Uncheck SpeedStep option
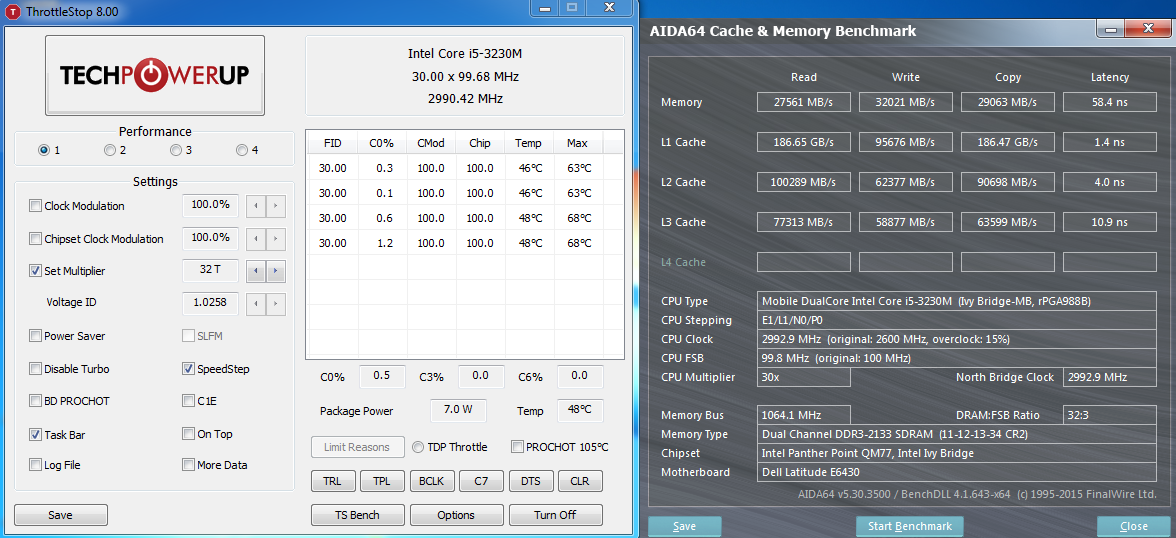 [x=188, y=368]
